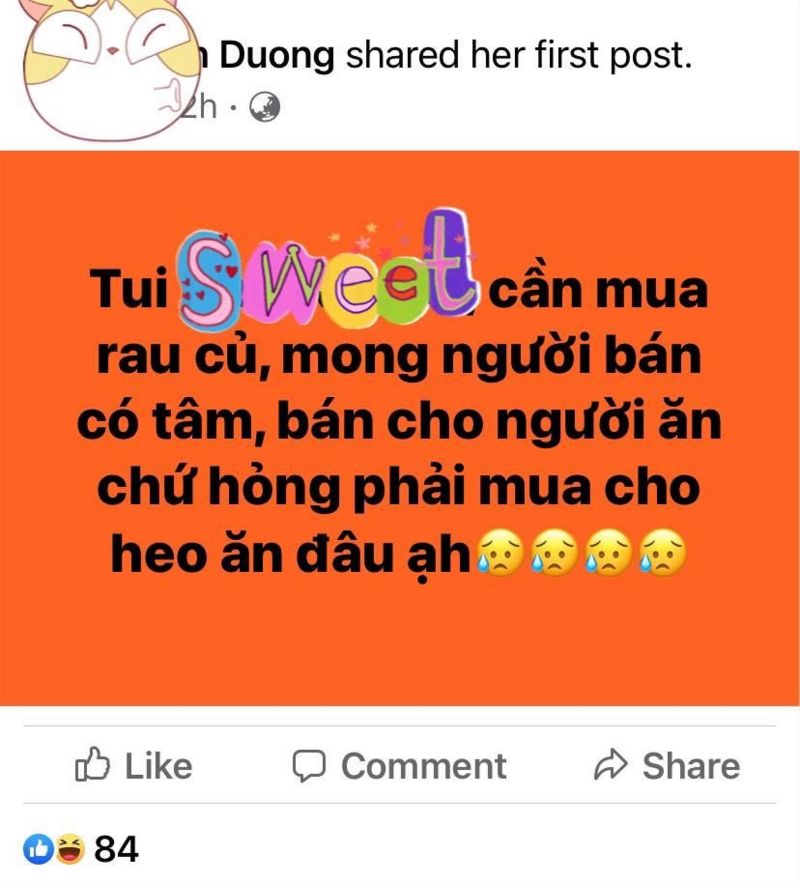Screen dimensions: 800x882
Task: Click the Comment speech bubble icon
Action: pyautogui.click(x=309, y=766)
